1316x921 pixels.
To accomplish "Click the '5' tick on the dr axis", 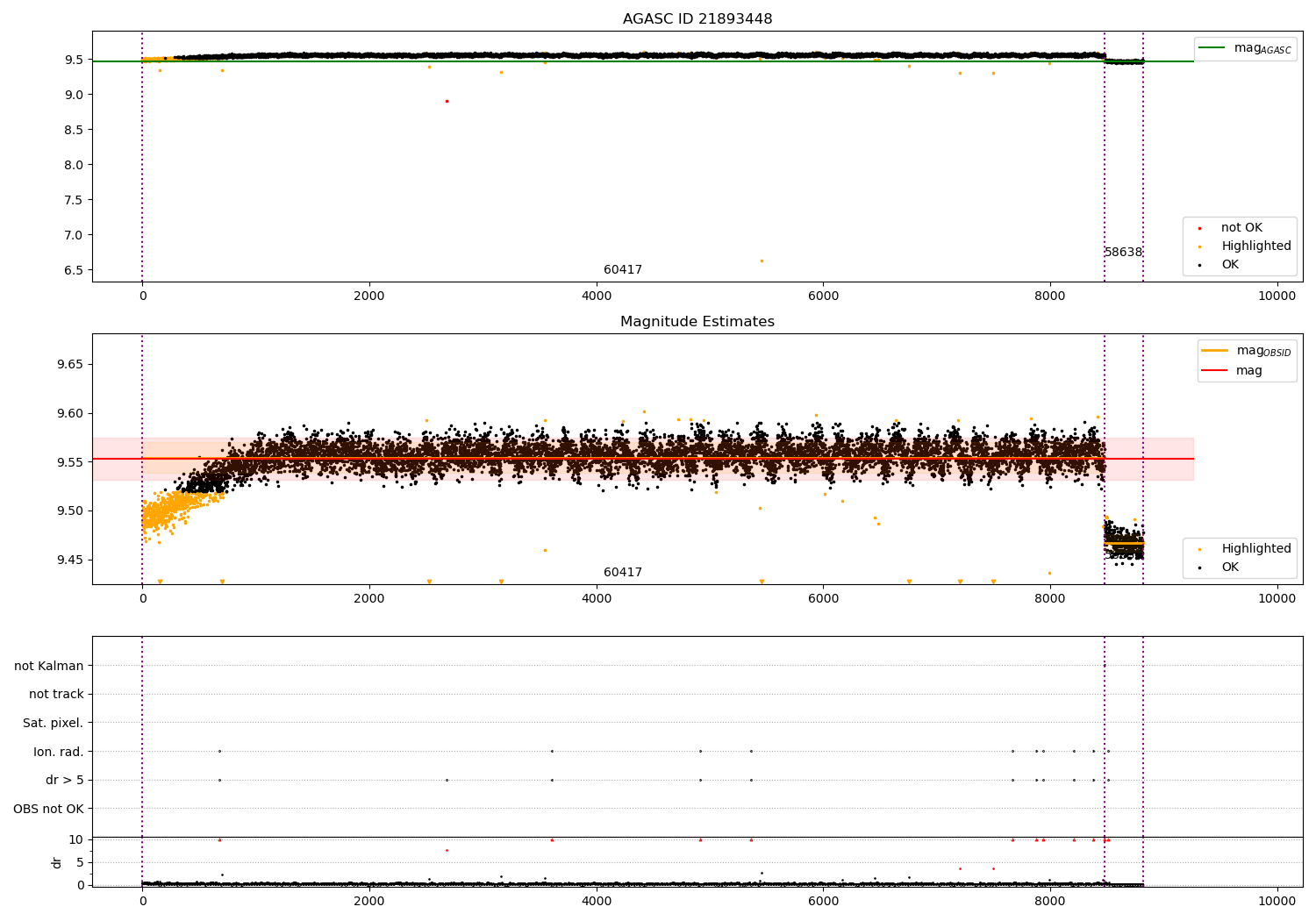I will point(81,863).
